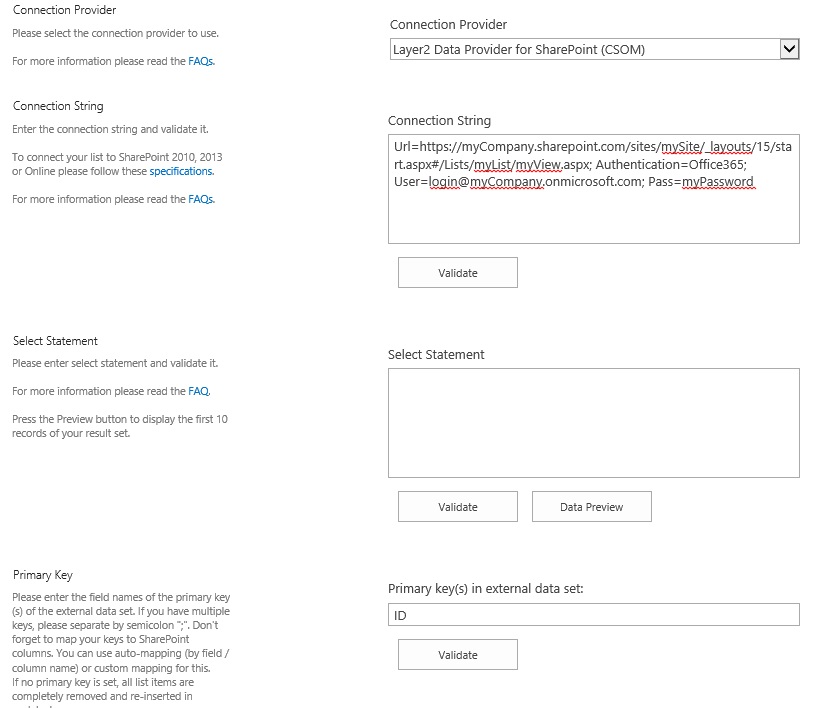
Task: Validate the connection string
Action: tap(458, 273)
